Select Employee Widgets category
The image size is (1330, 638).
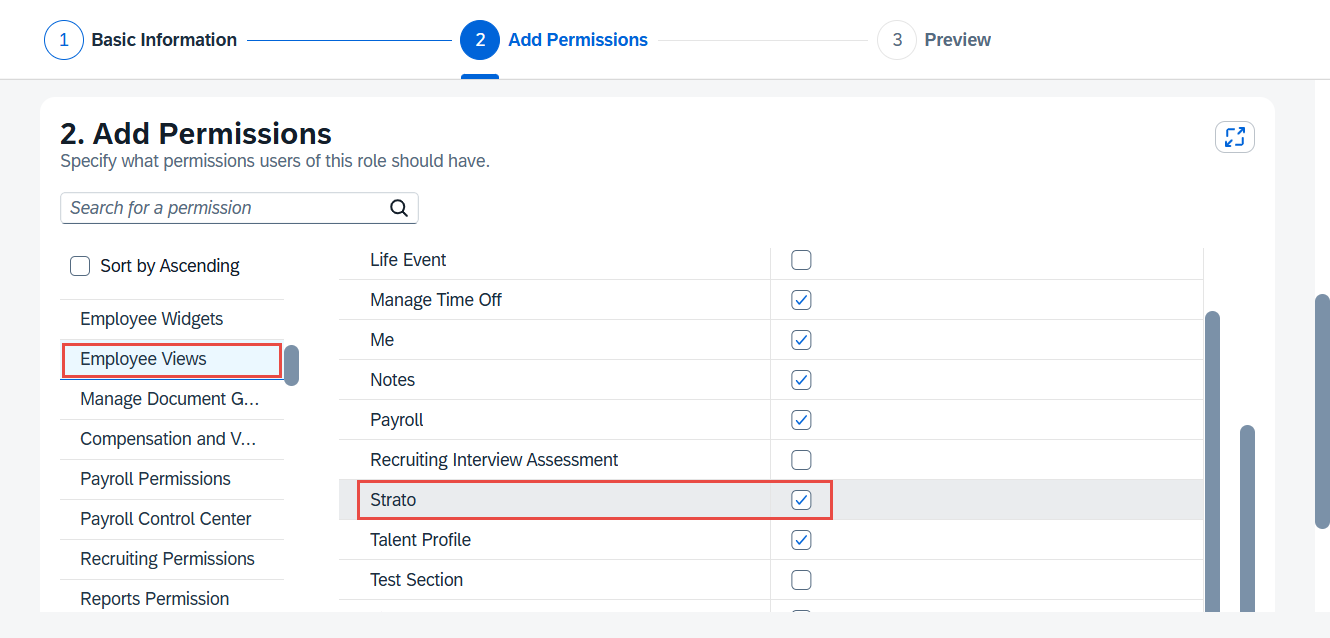[x=152, y=319]
